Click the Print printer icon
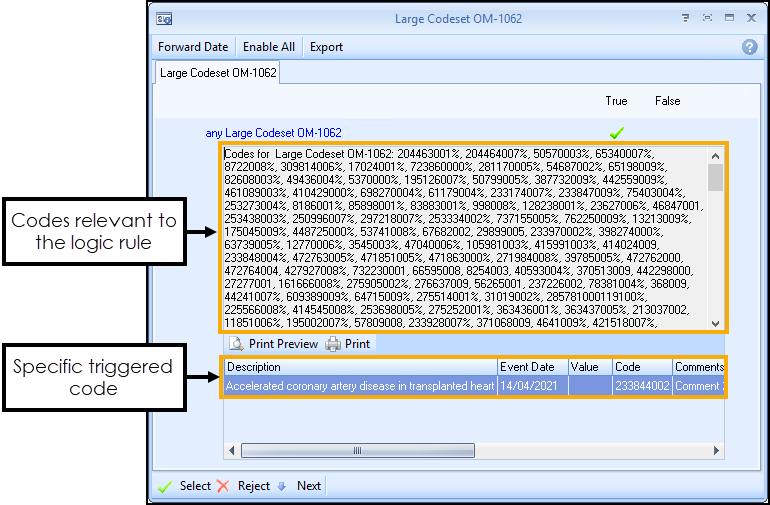The width and height of the screenshot is (770, 505). tap(333, 344)
